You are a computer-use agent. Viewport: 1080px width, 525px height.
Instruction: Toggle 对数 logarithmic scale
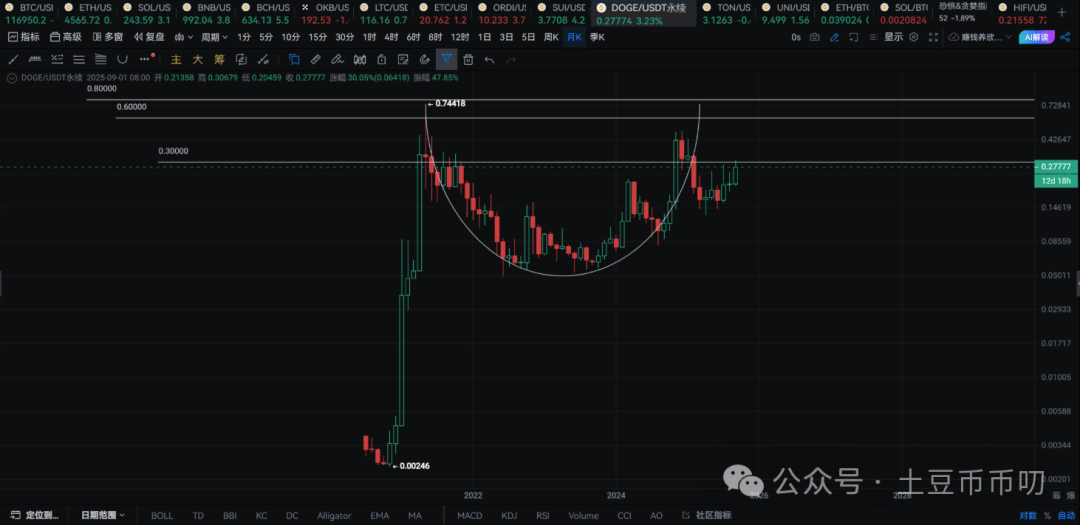coord(1028,516)
